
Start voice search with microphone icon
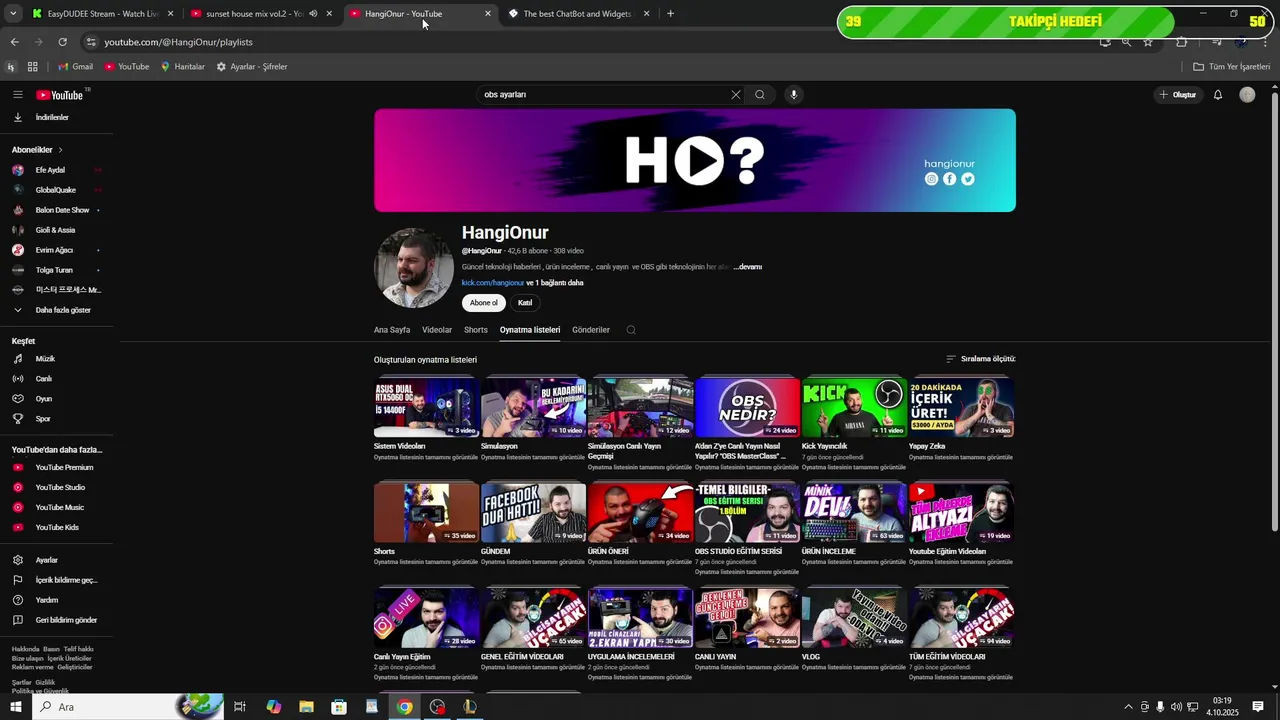pos(794,95)
